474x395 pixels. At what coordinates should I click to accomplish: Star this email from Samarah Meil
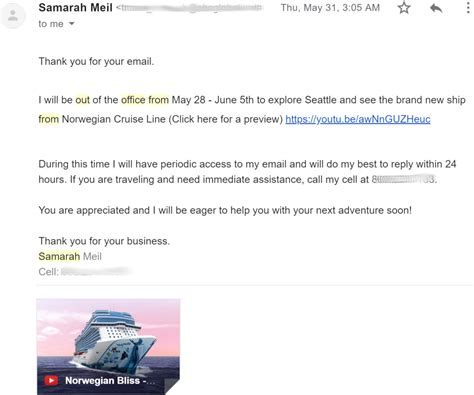[x=404, y=7]
